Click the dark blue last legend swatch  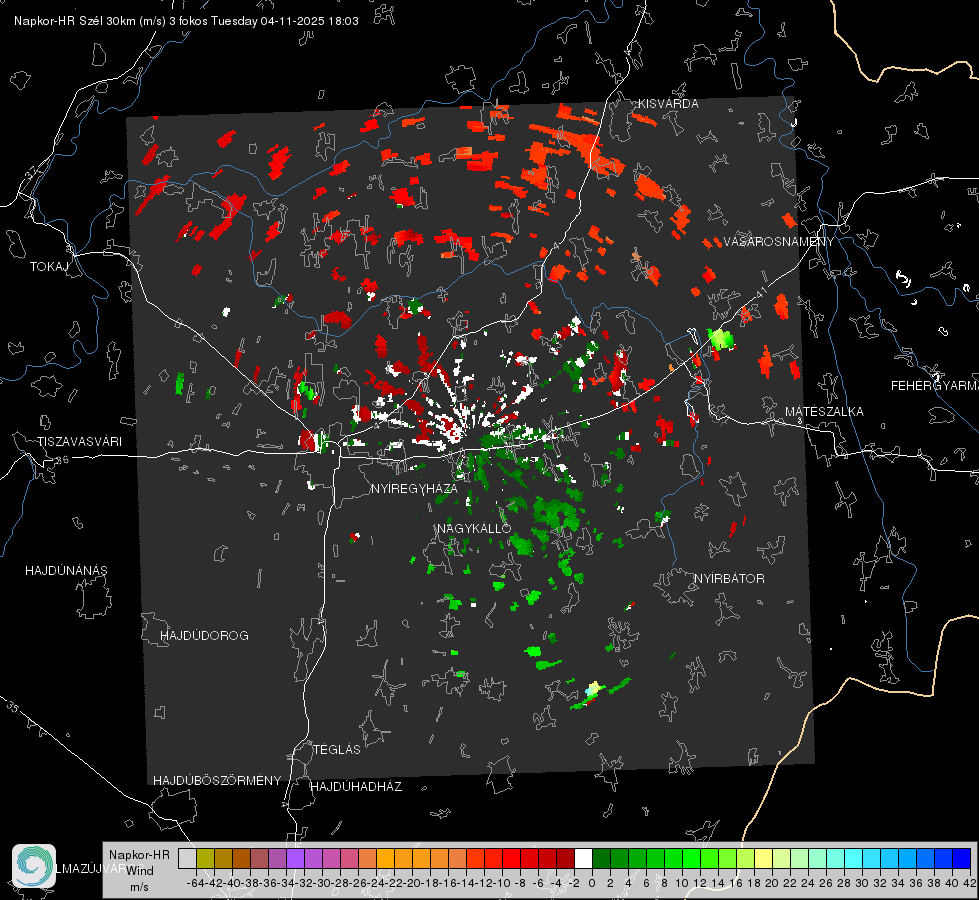tap(962, 858)
